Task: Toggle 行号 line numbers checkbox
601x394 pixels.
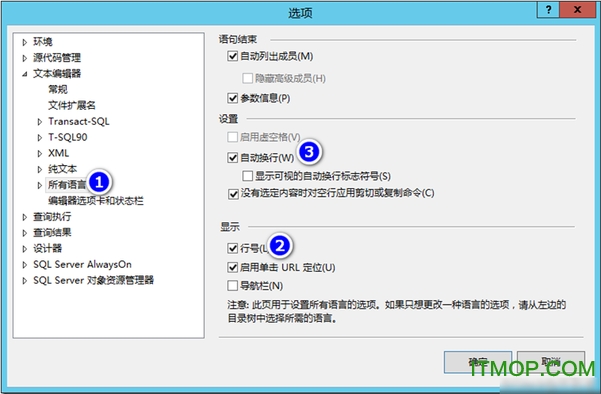Action: coord(233,248)
